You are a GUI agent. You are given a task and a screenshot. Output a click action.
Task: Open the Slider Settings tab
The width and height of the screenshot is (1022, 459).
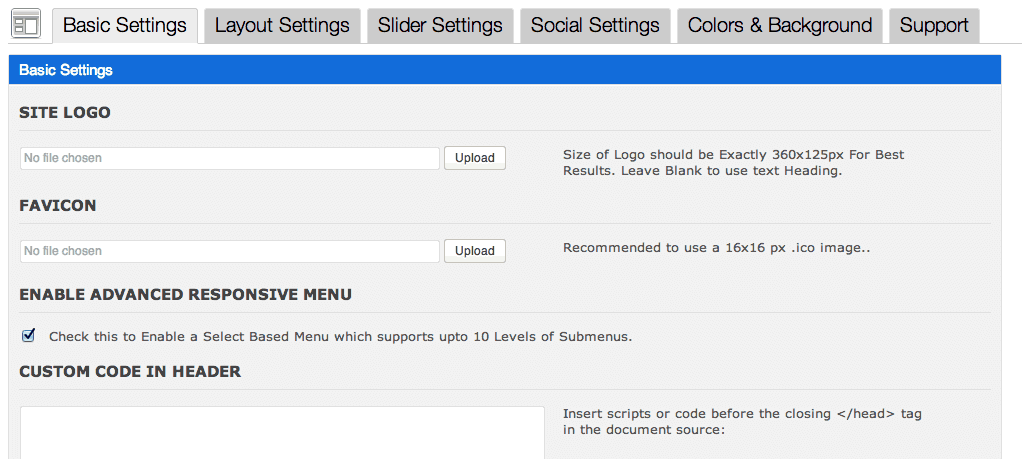pos(440,26)
